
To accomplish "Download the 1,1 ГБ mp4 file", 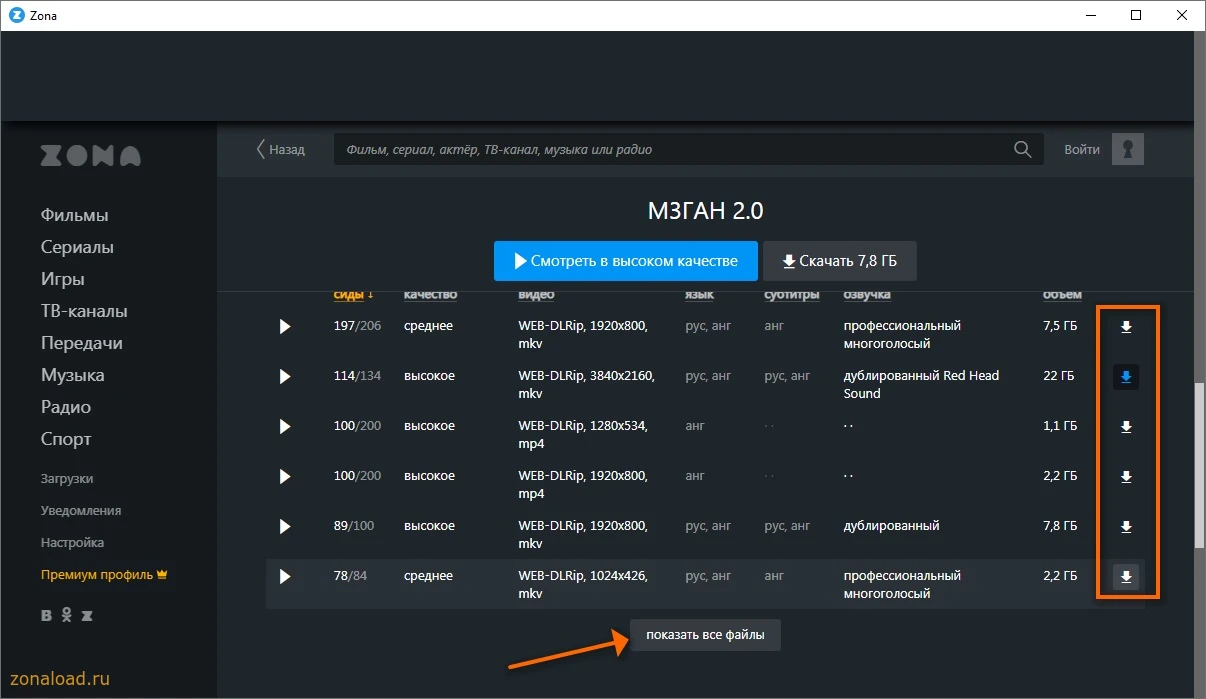I will pos(1126,427).
